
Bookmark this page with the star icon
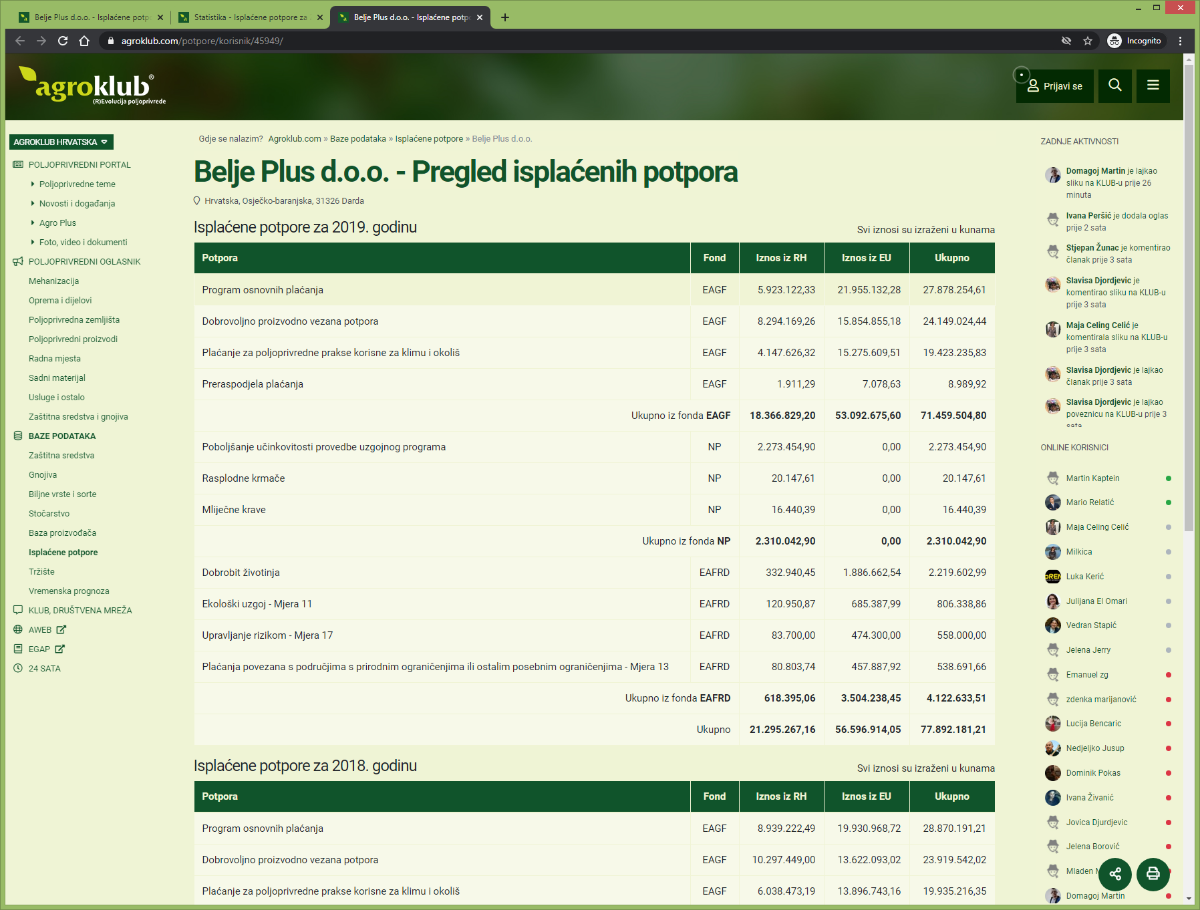coord(1088,41)
